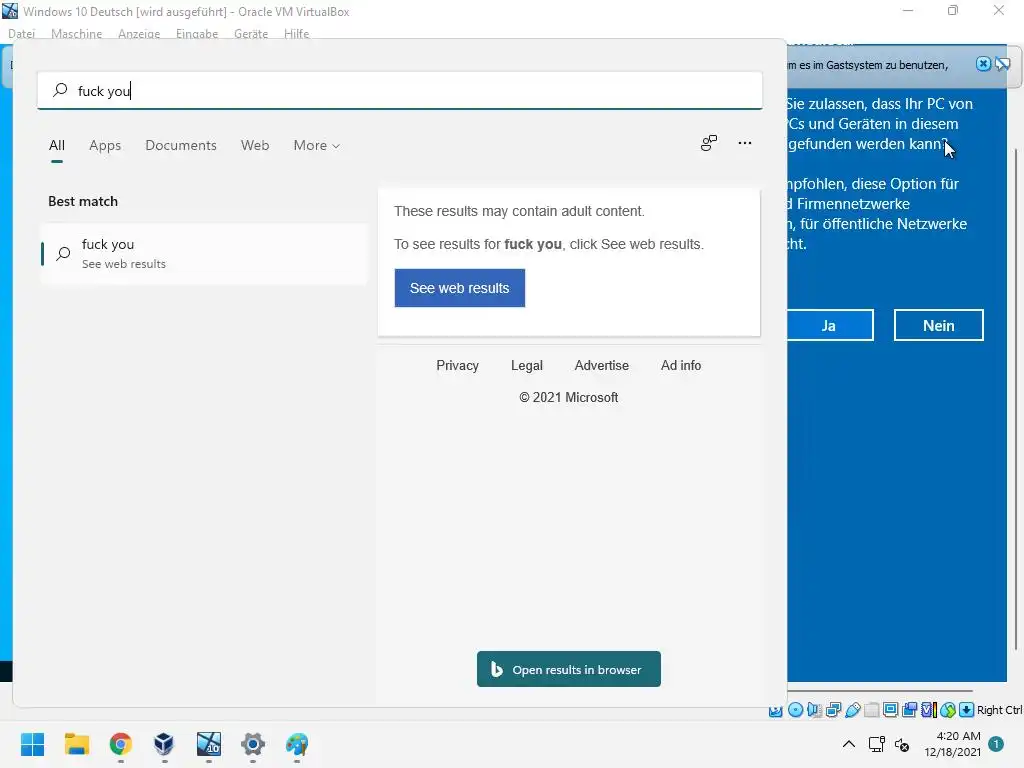Click the display monitor status icon

(890, 710)
